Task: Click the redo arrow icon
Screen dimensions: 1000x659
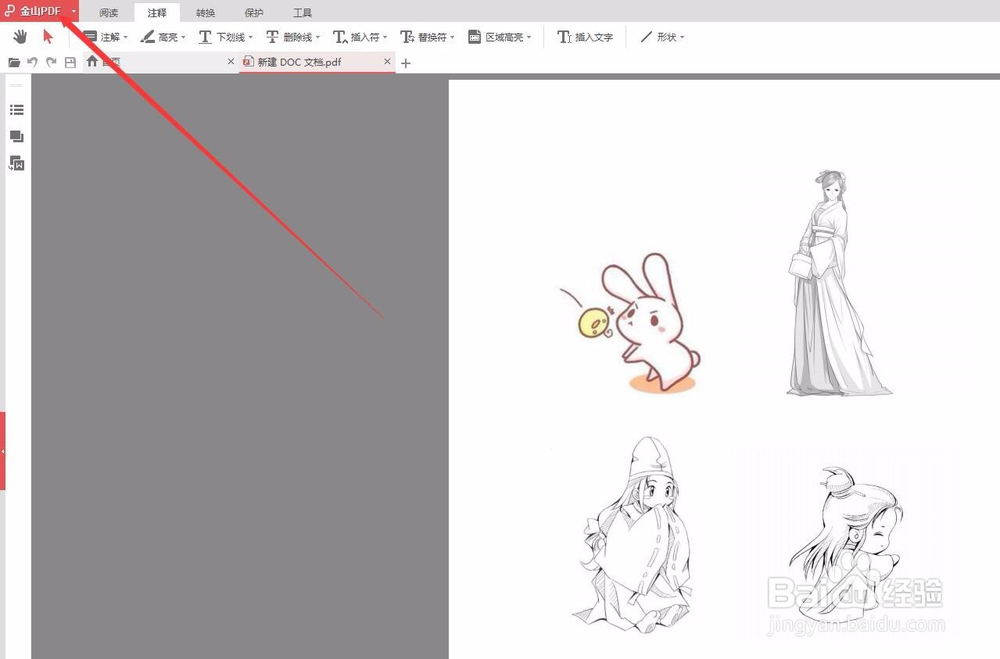Action: click(51, 62)
